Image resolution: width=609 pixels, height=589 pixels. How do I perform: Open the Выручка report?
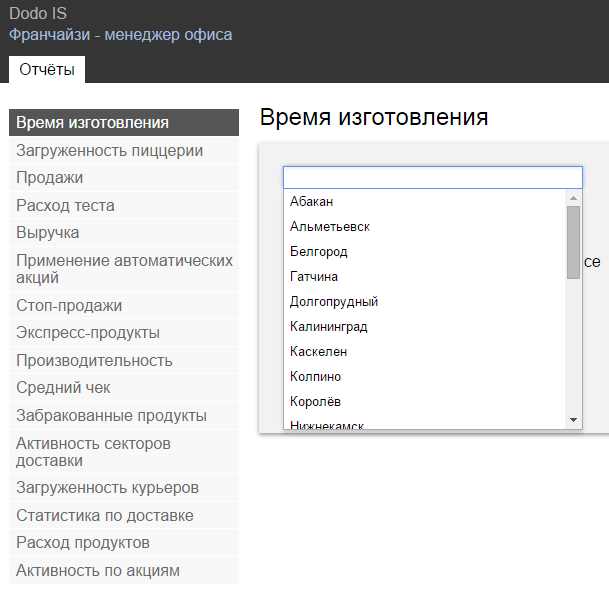(x=124, y=233)
